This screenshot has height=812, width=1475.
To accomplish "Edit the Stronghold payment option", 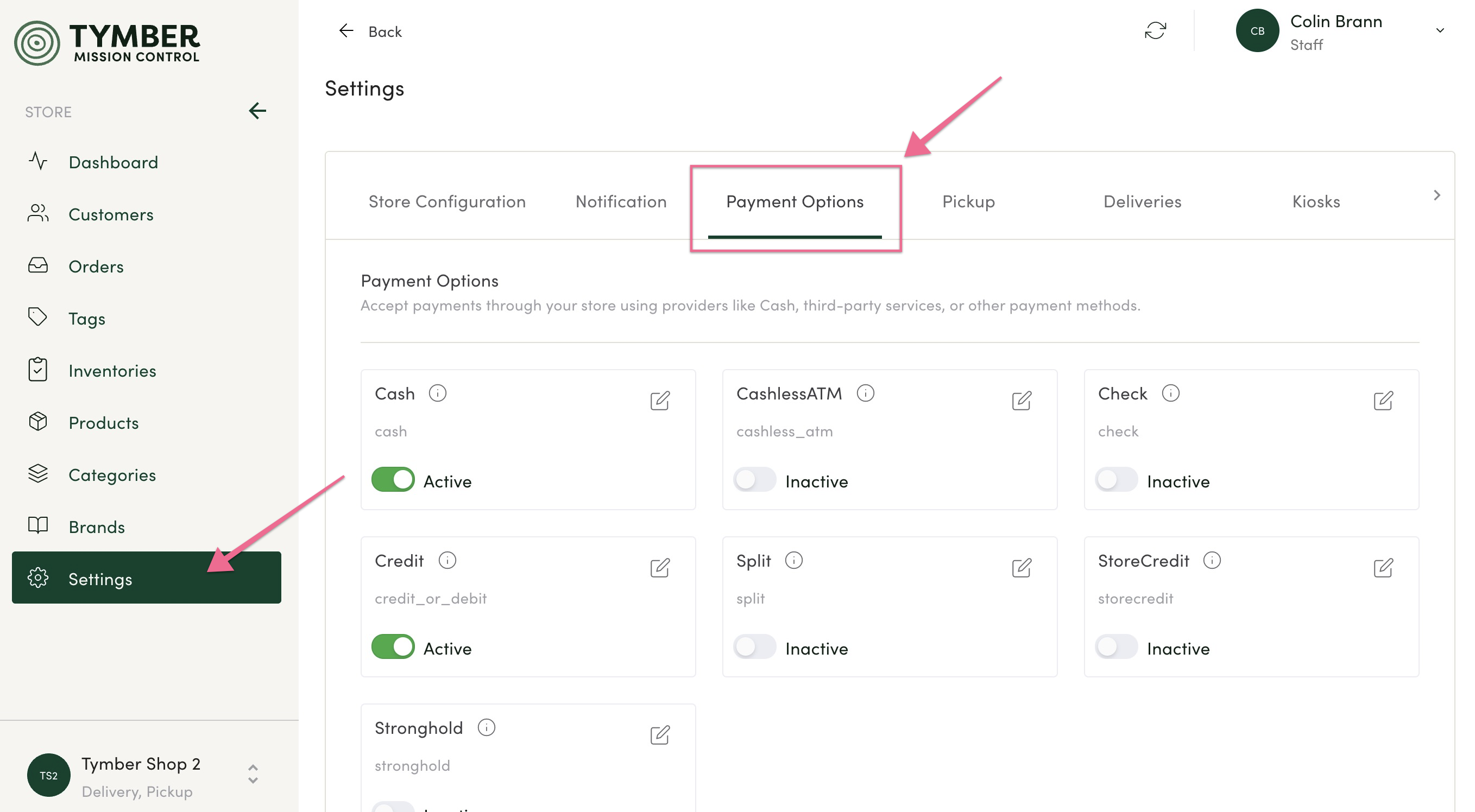I will pos(660,735).
